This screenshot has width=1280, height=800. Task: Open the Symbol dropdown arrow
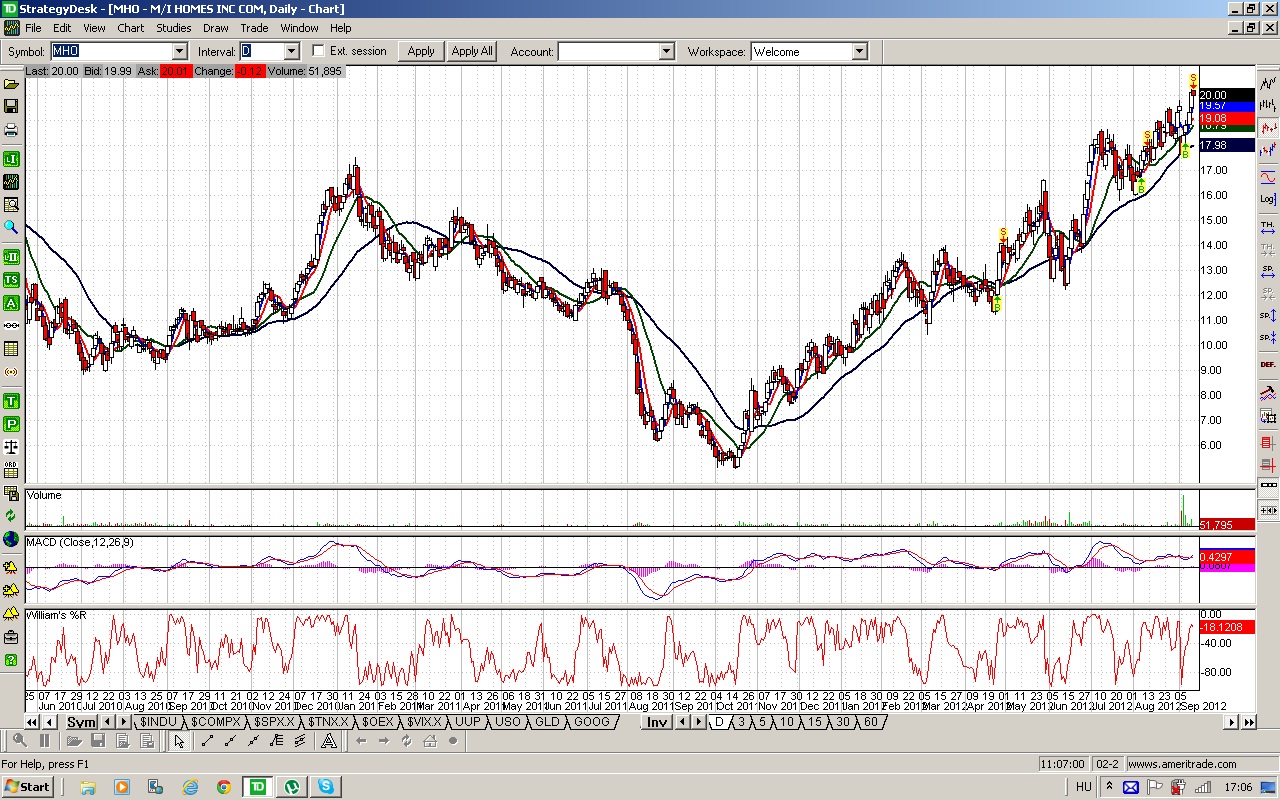180,51
